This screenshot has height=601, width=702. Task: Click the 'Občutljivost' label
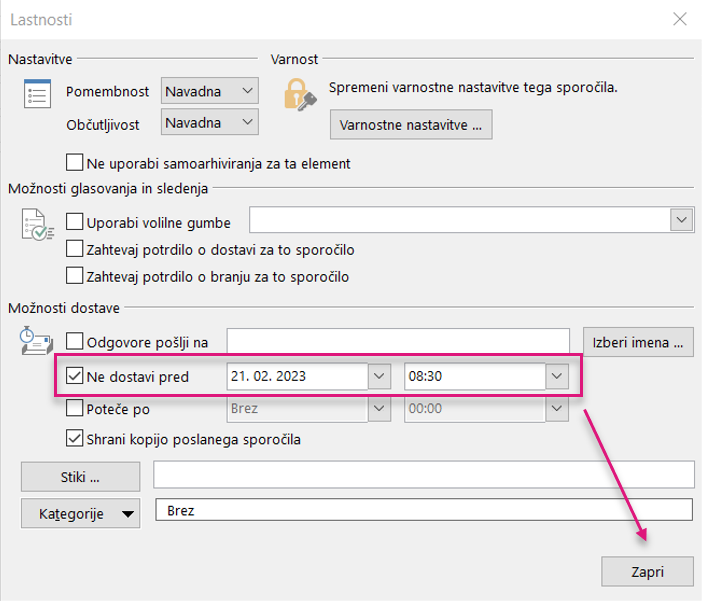[x=103, y=124]
